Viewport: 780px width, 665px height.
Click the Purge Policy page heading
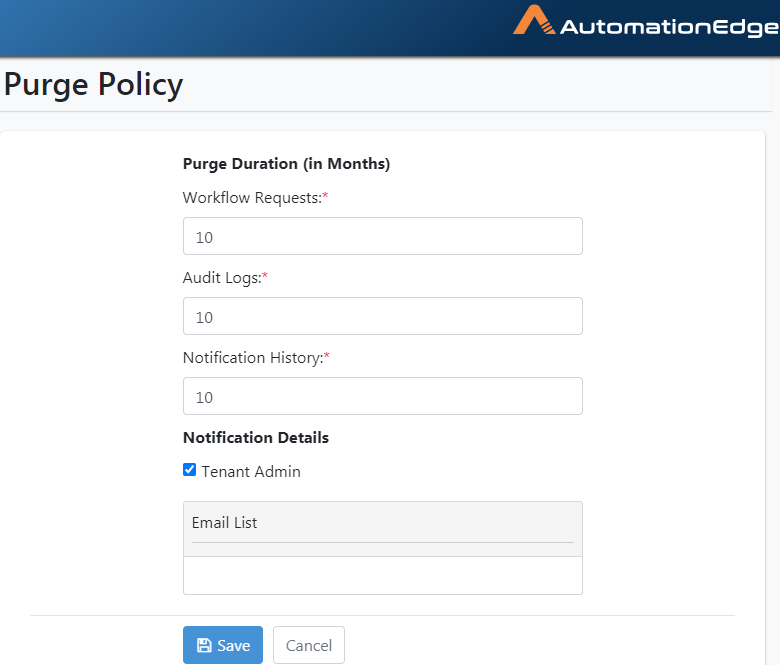tap(94, 85)
